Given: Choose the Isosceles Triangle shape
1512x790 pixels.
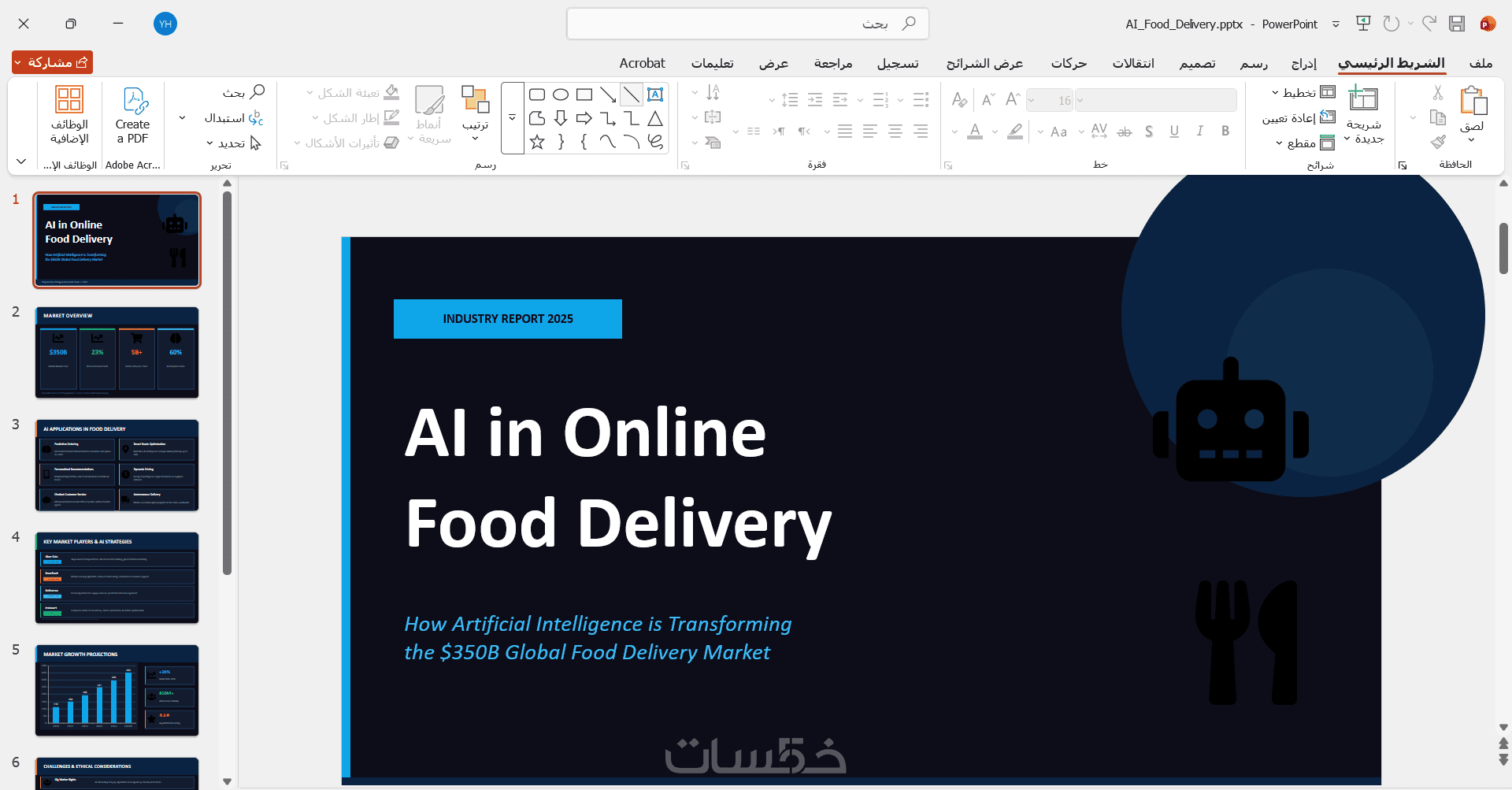Looking at the screenshot, I should coord(655,118).
